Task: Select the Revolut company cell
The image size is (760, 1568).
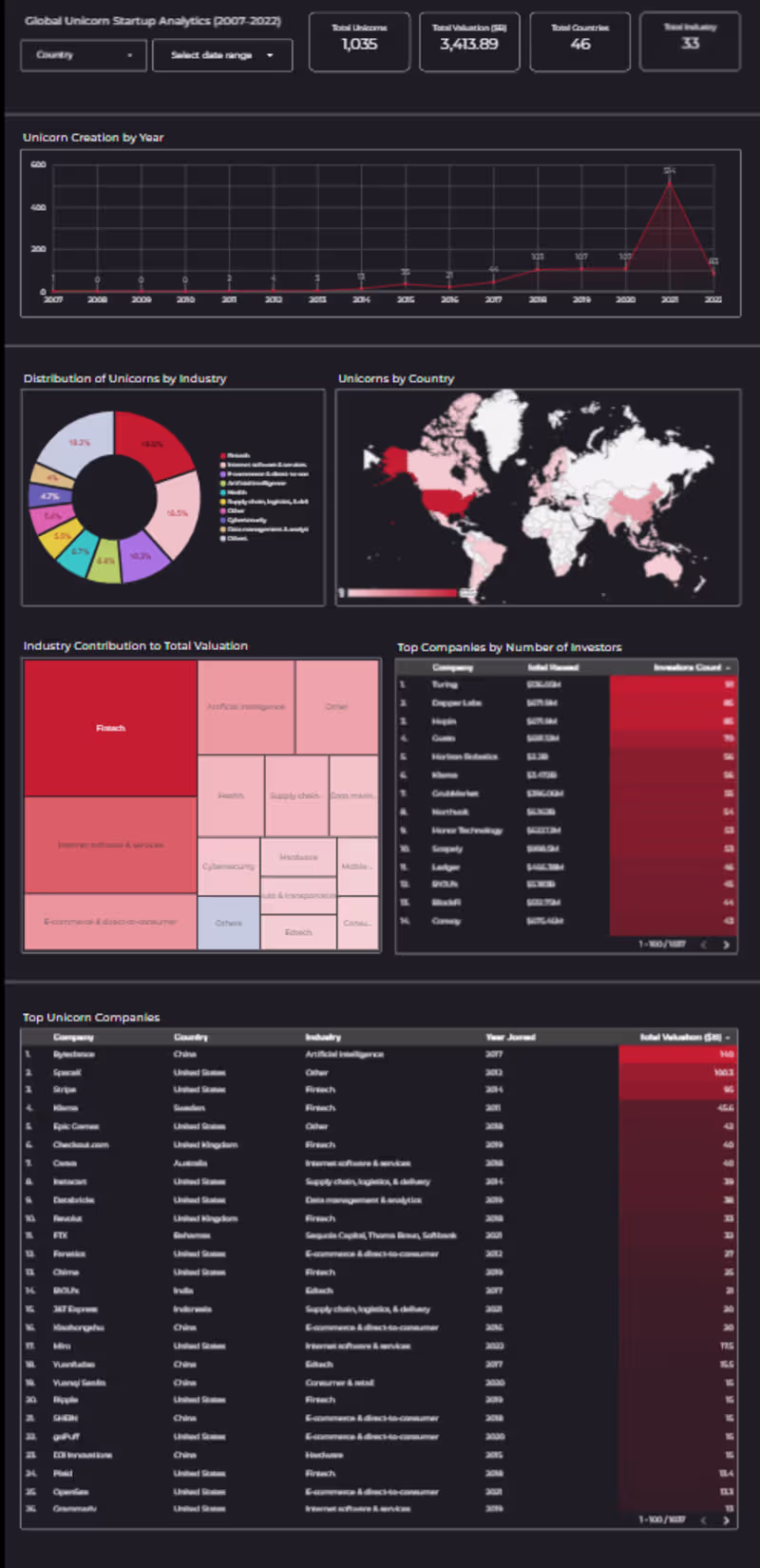Action: pyautogui.click(x=67, y=1217)
